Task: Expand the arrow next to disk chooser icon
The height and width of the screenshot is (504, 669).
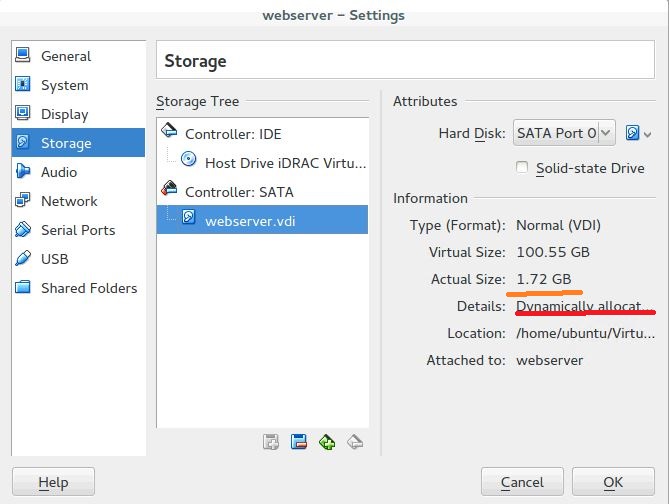Action: coord(647,135)
